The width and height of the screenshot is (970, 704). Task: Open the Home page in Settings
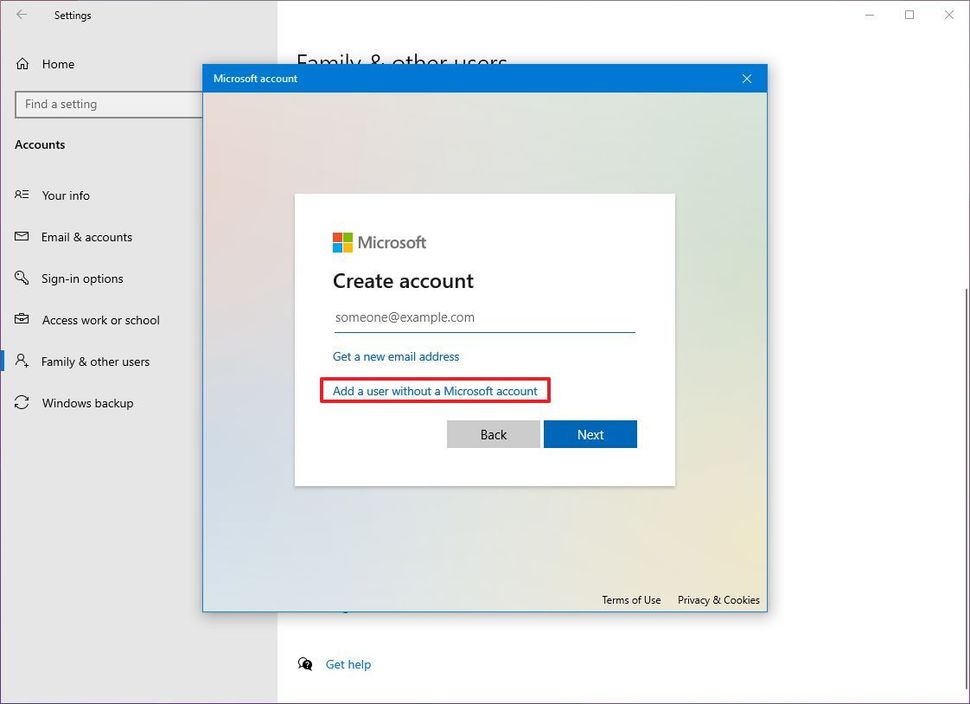(x=58, y=64)
